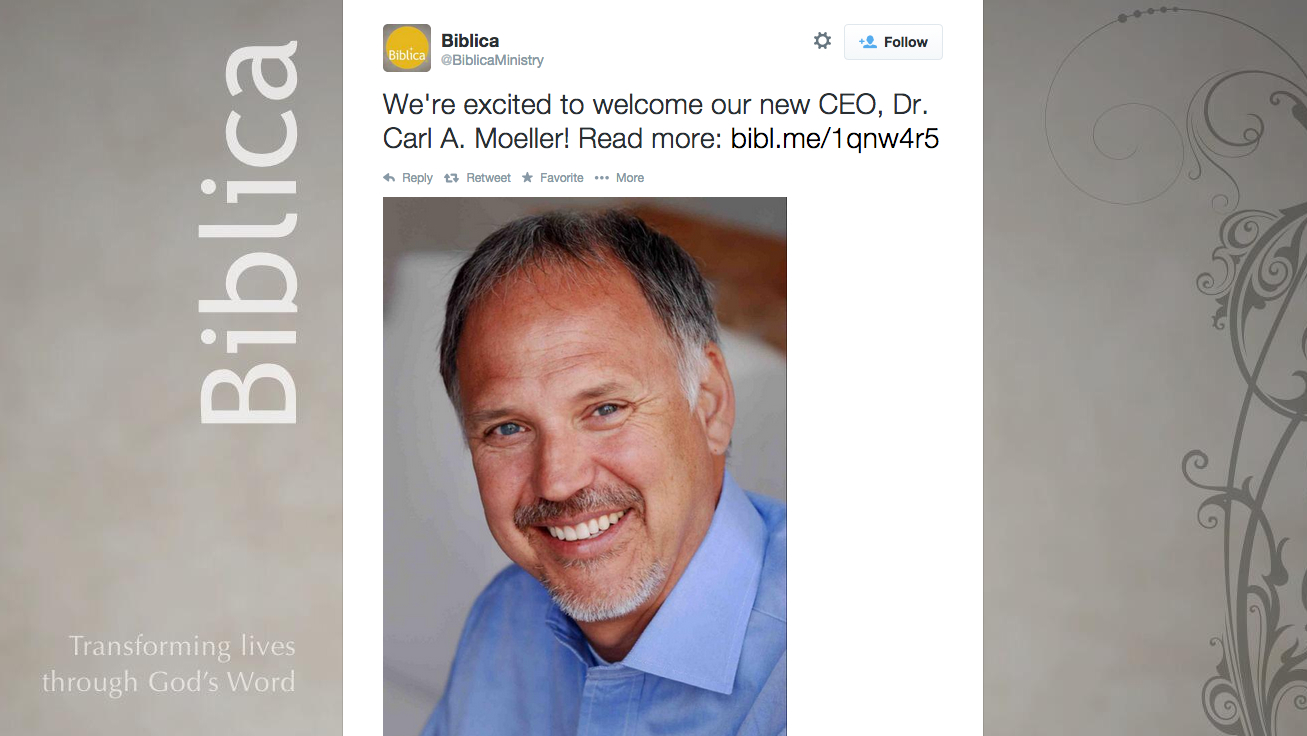Click the add-person icon in Follow button
The height and width of the screenshot is (736, 1307).
(867, 42)
